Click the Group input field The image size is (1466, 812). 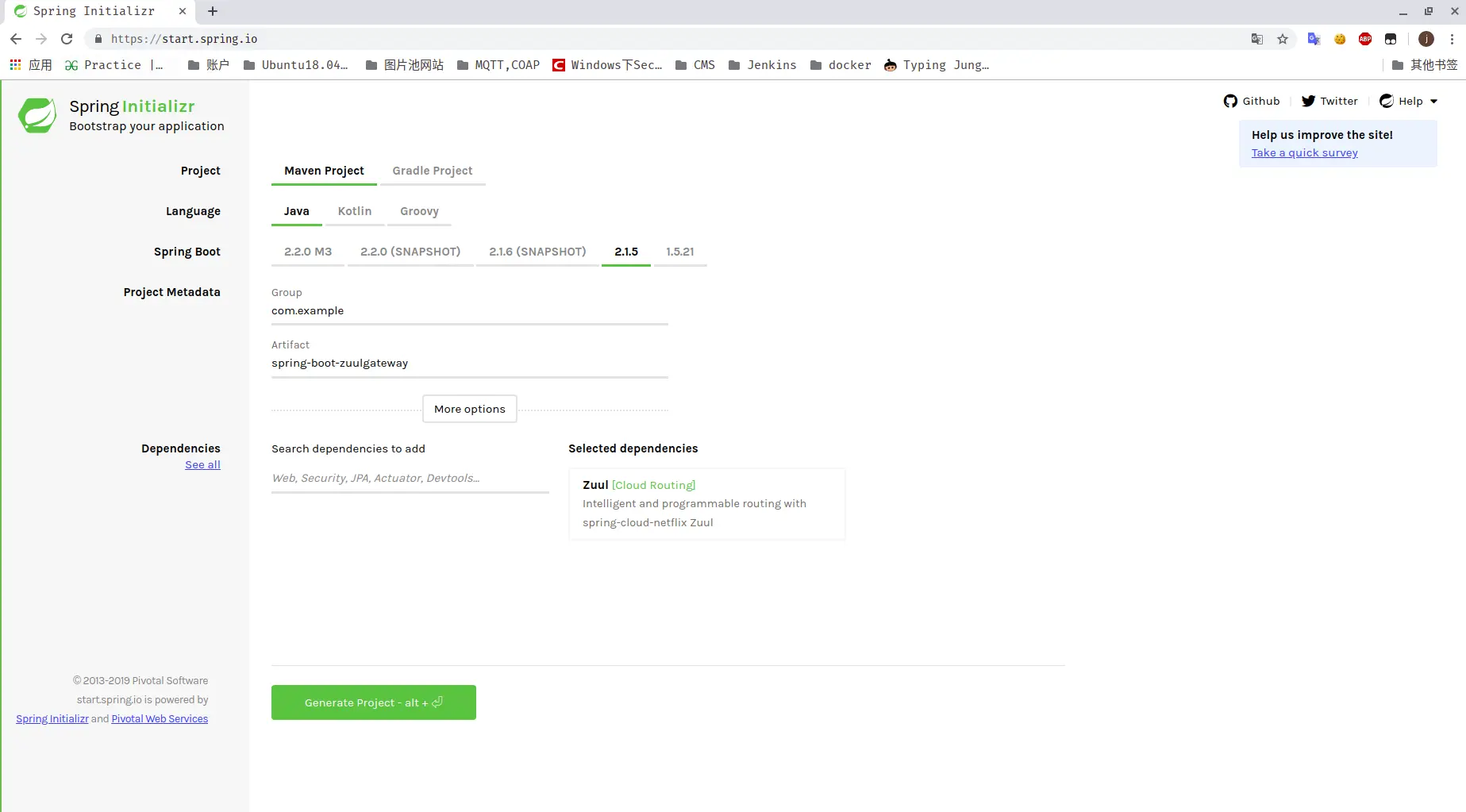point(470,311)
